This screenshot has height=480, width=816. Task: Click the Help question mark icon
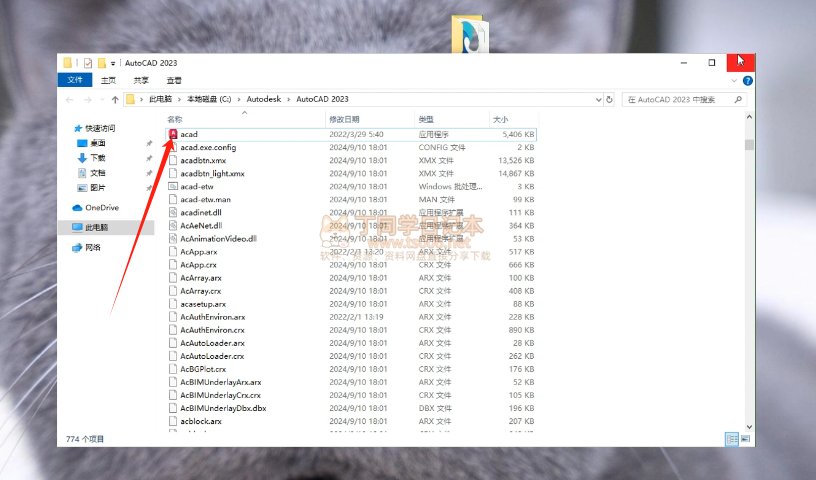tap(748, 81)
